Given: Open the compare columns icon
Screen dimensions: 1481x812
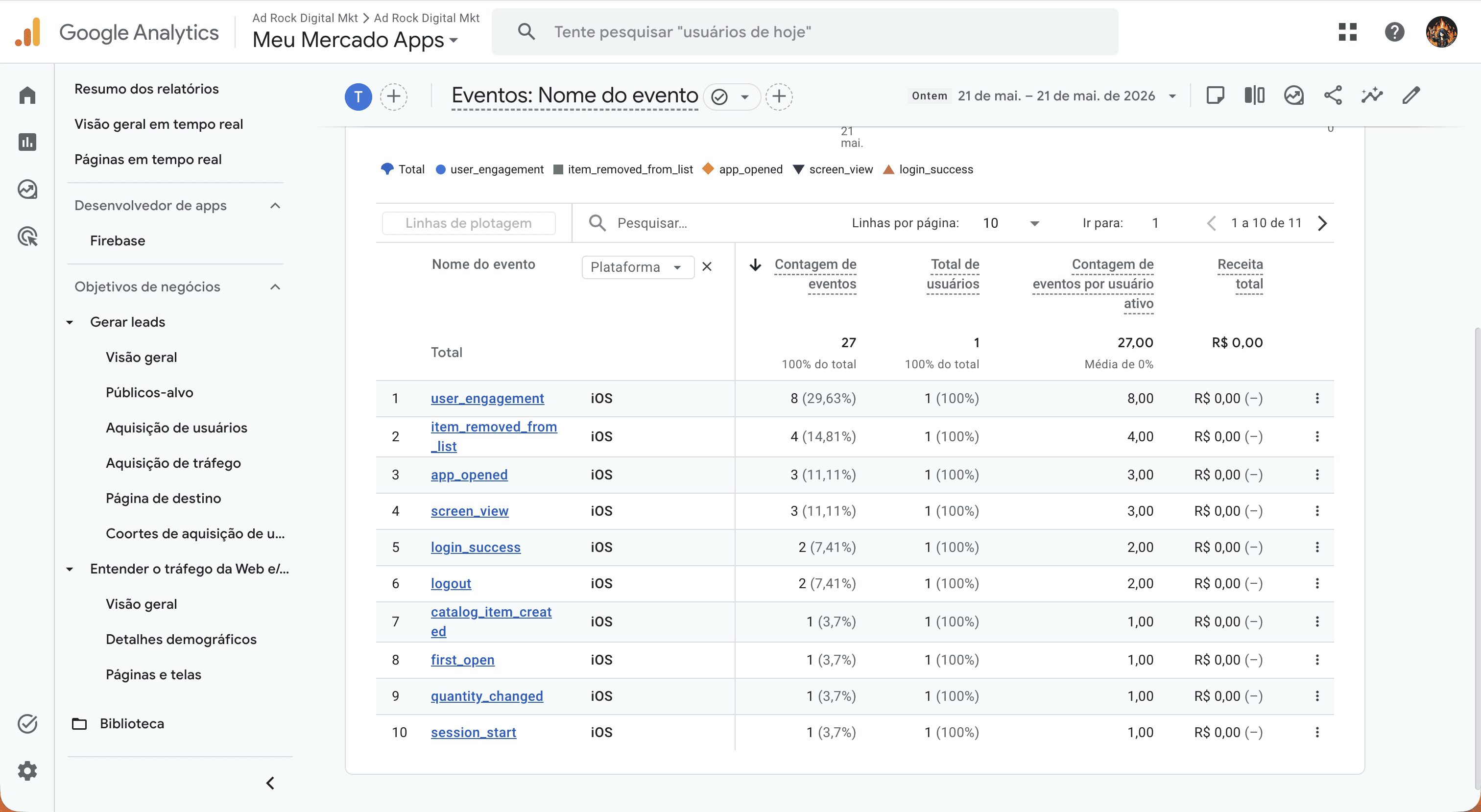Looking at the screenshot, I should 1254,96.
